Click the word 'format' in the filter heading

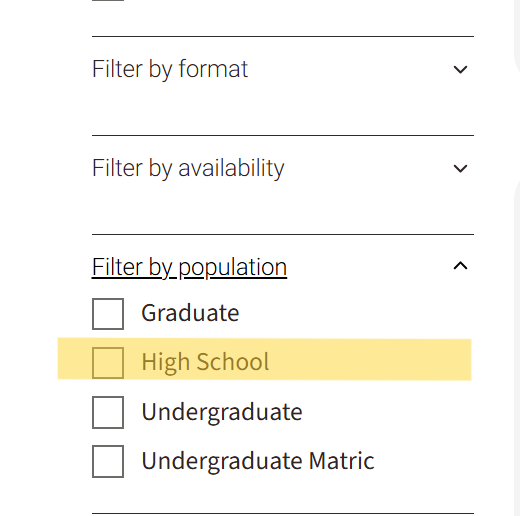[213, 69]
